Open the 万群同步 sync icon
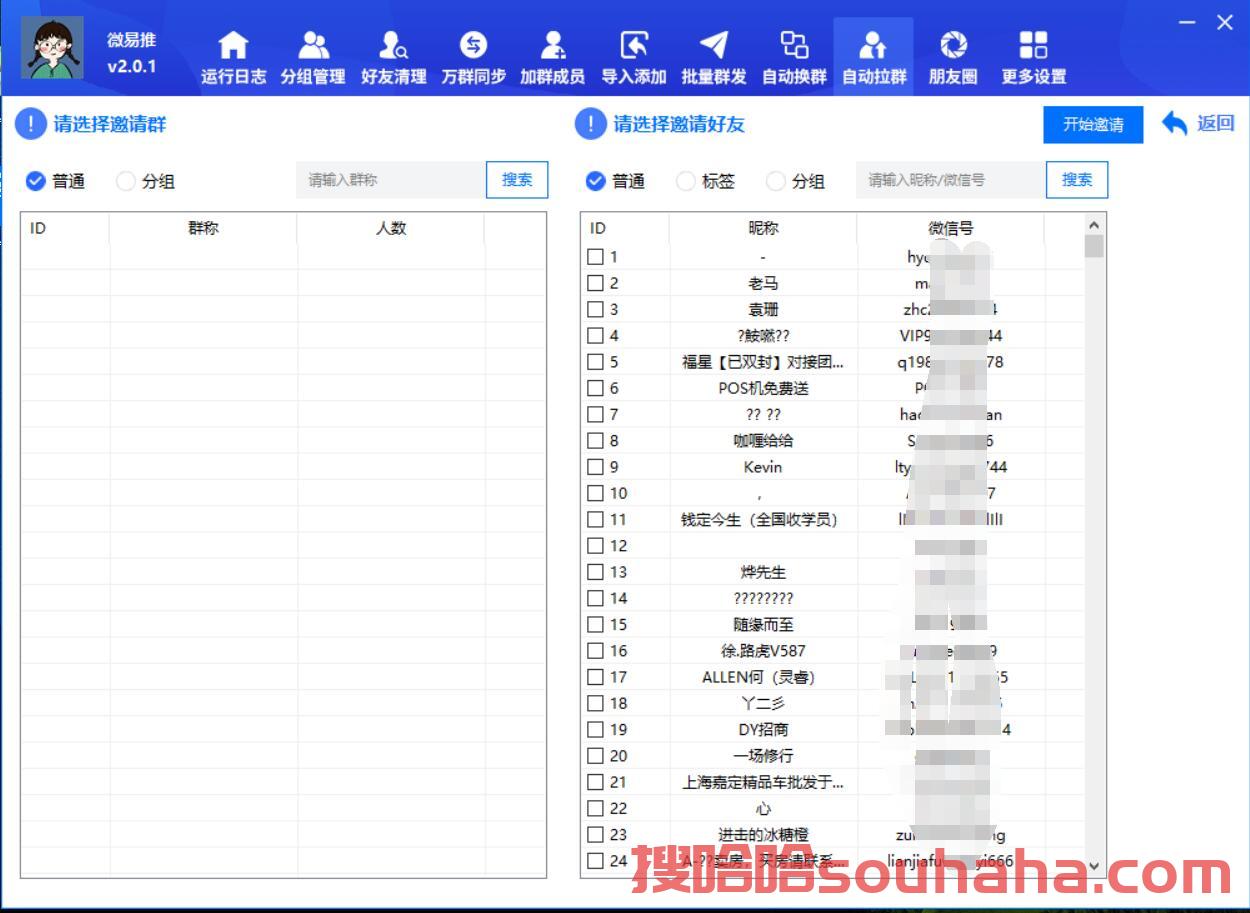This screenshot has height=913, width=1250. coord(473,46)
